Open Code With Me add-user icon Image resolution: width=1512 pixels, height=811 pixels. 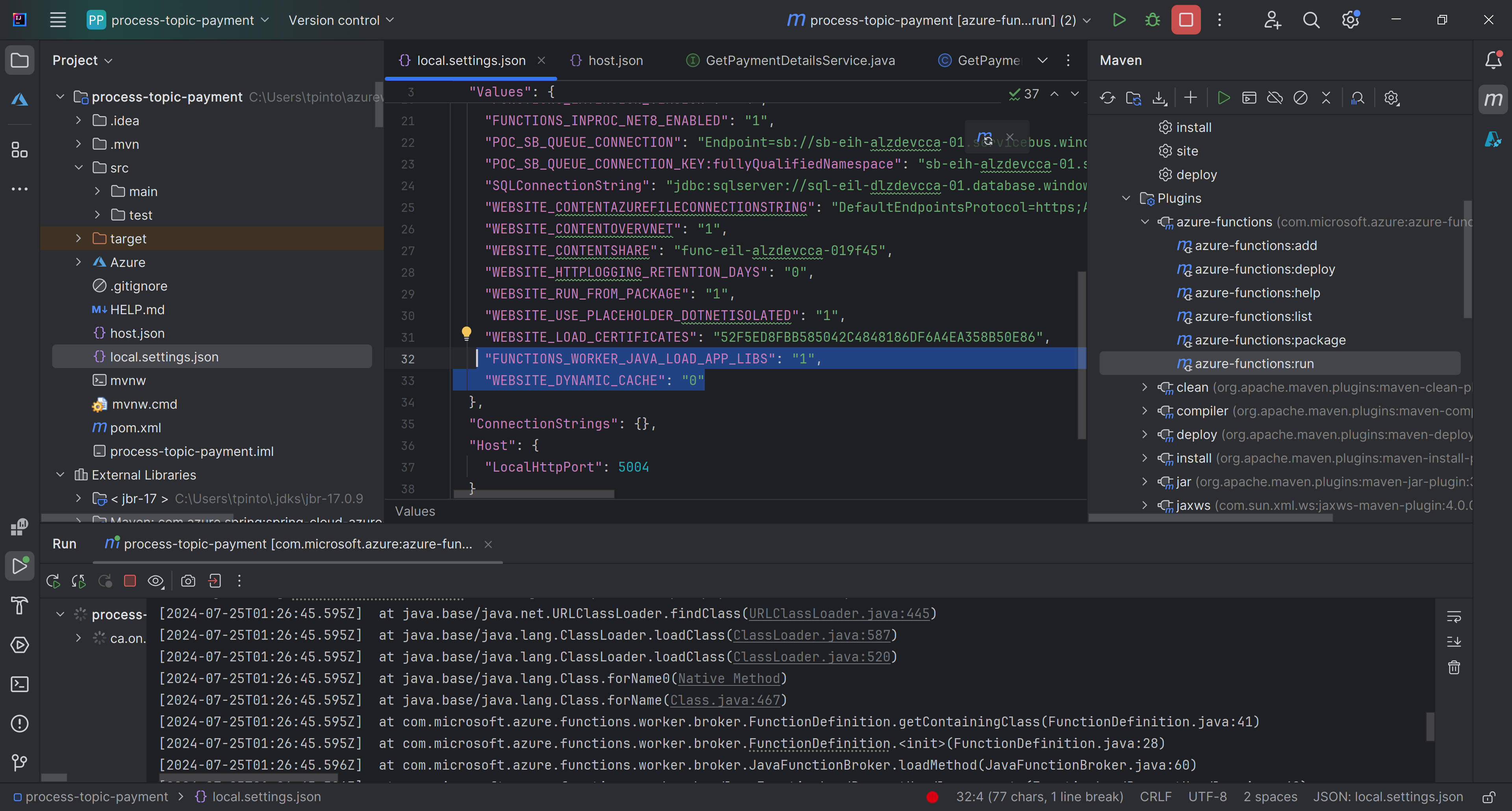pyautogui.click(x=1272, y=20)
